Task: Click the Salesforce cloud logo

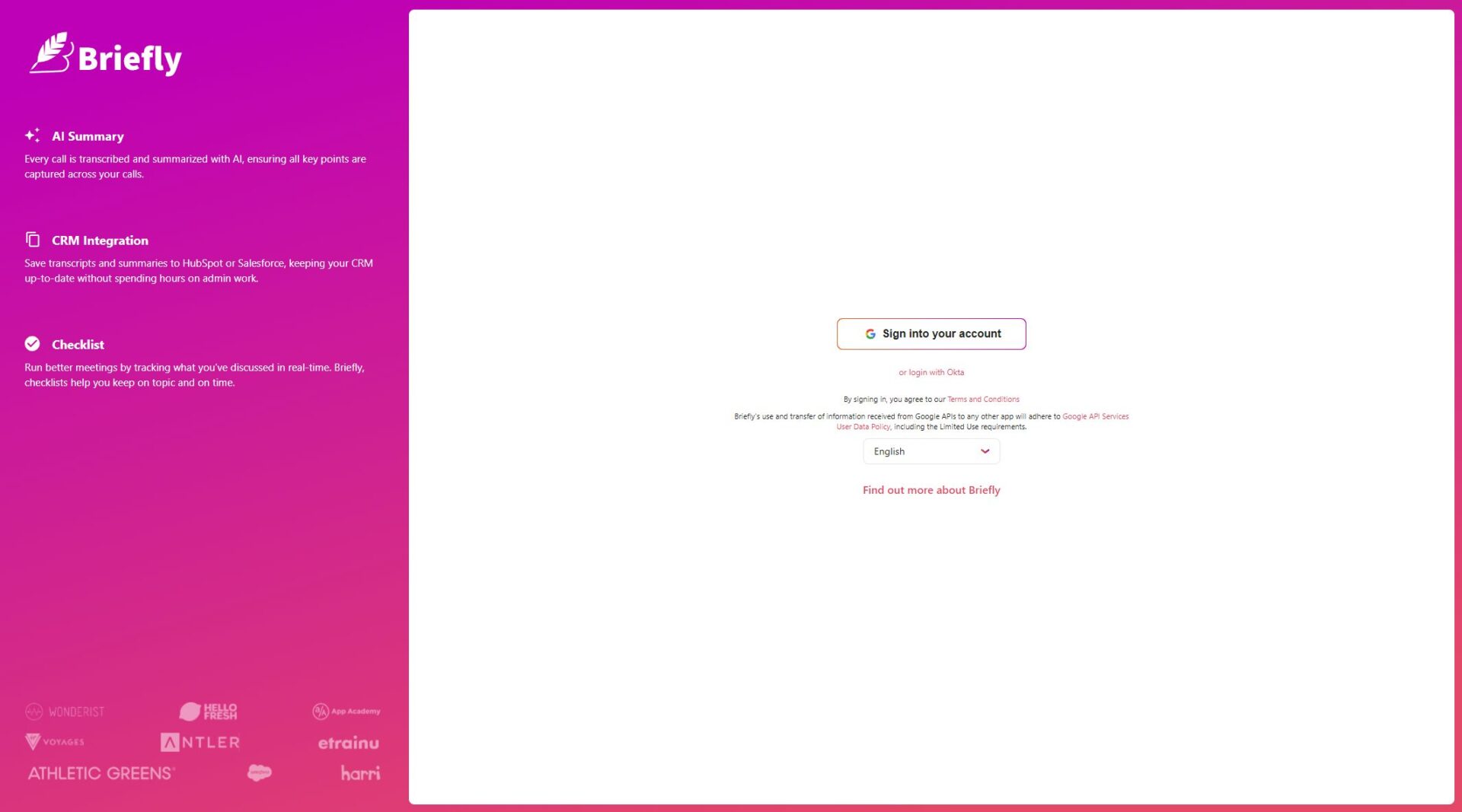Action: [260, 773]
